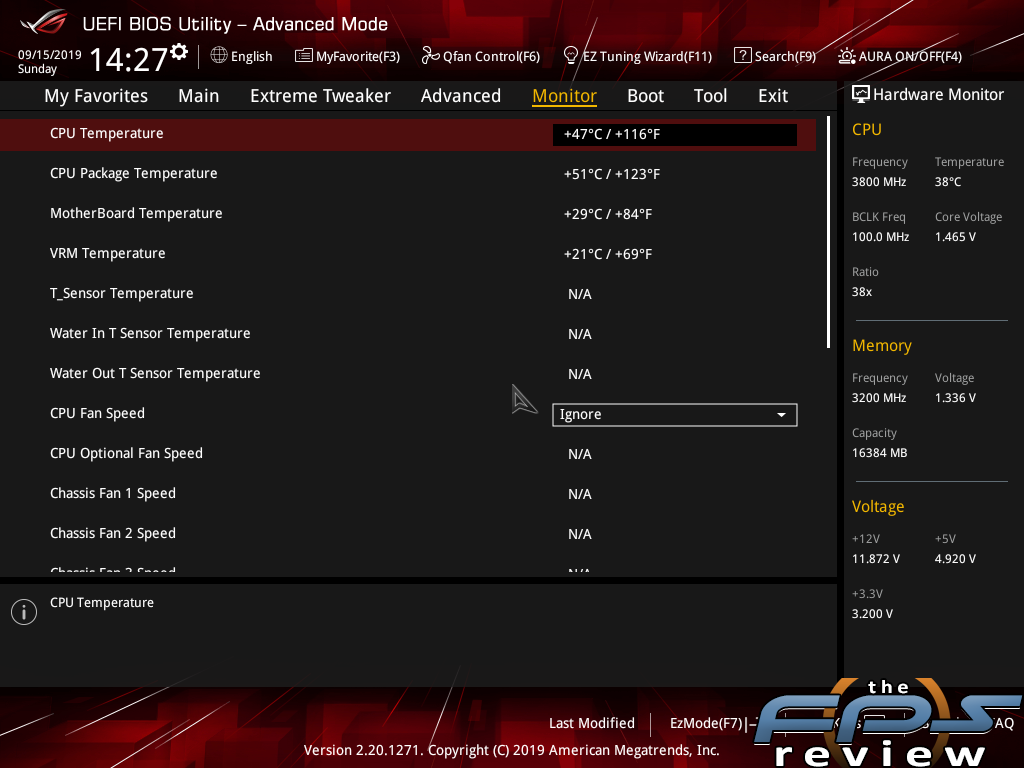Click the Hardware Monitor panel title

(x=938, y=95)
